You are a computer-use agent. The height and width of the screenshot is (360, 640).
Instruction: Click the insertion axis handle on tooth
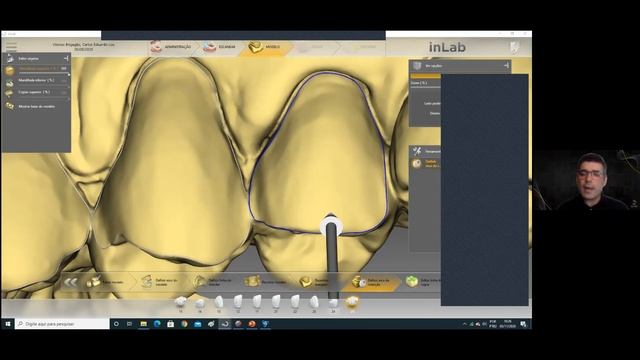[331, 227]
